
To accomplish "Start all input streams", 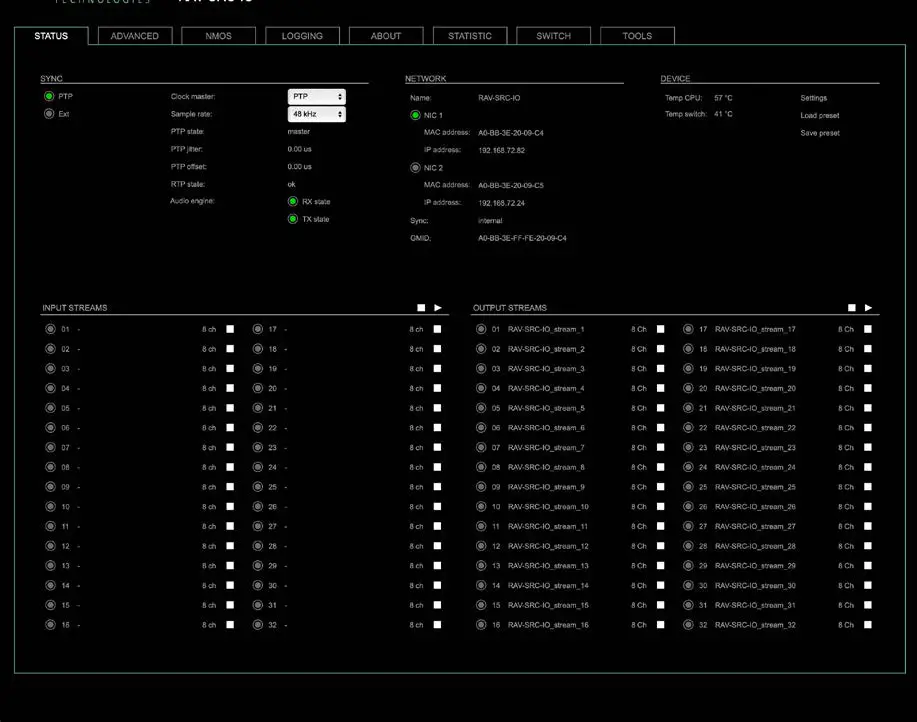I will point(438,308).
